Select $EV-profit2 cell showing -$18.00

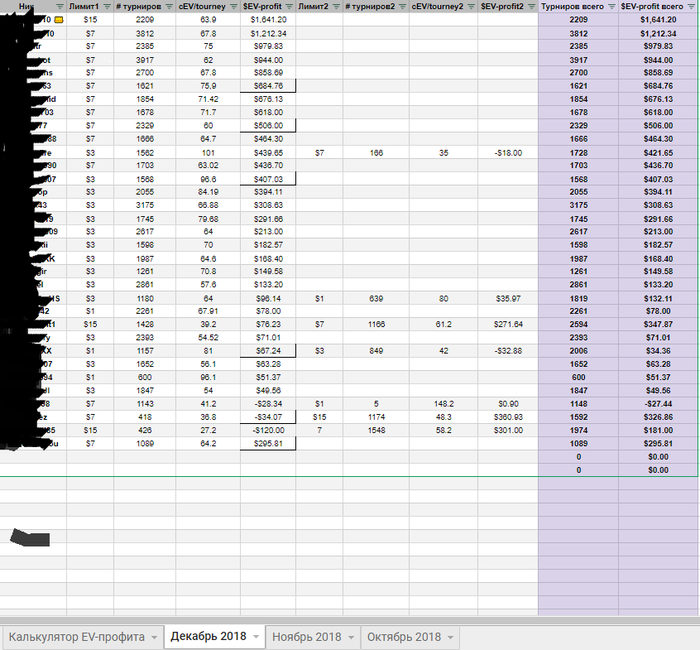click(x=508, y=153)
